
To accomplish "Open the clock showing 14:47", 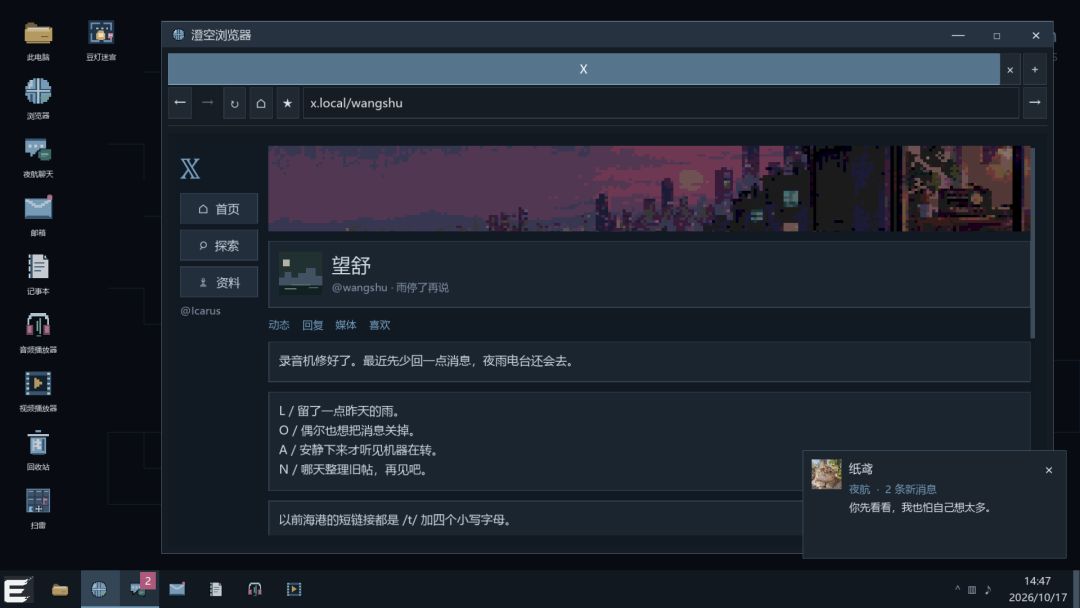I will pos(1037,589).
